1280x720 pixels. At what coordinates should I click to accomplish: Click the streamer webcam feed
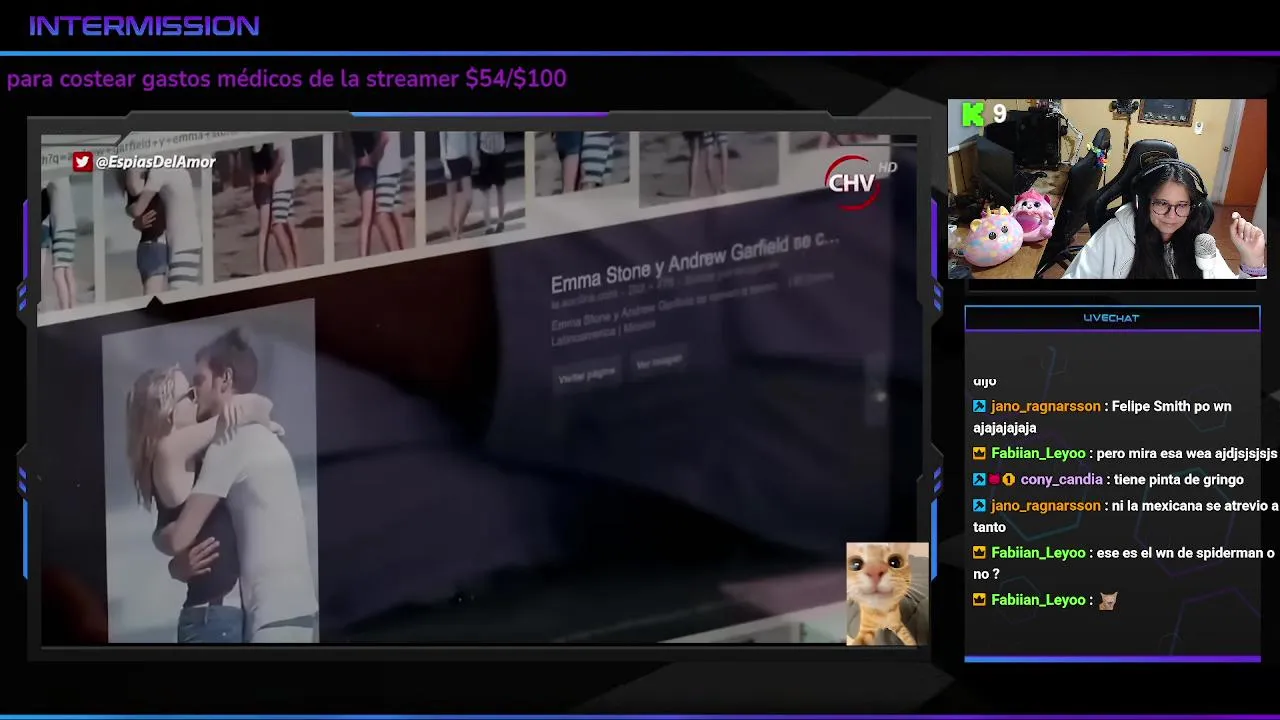(1107, 188)
